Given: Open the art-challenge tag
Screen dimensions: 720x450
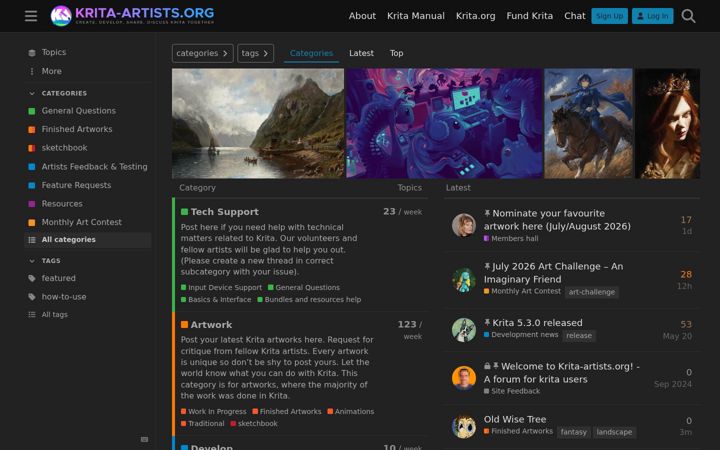Looking at the screenshot, I should click(x=591, y=292).
